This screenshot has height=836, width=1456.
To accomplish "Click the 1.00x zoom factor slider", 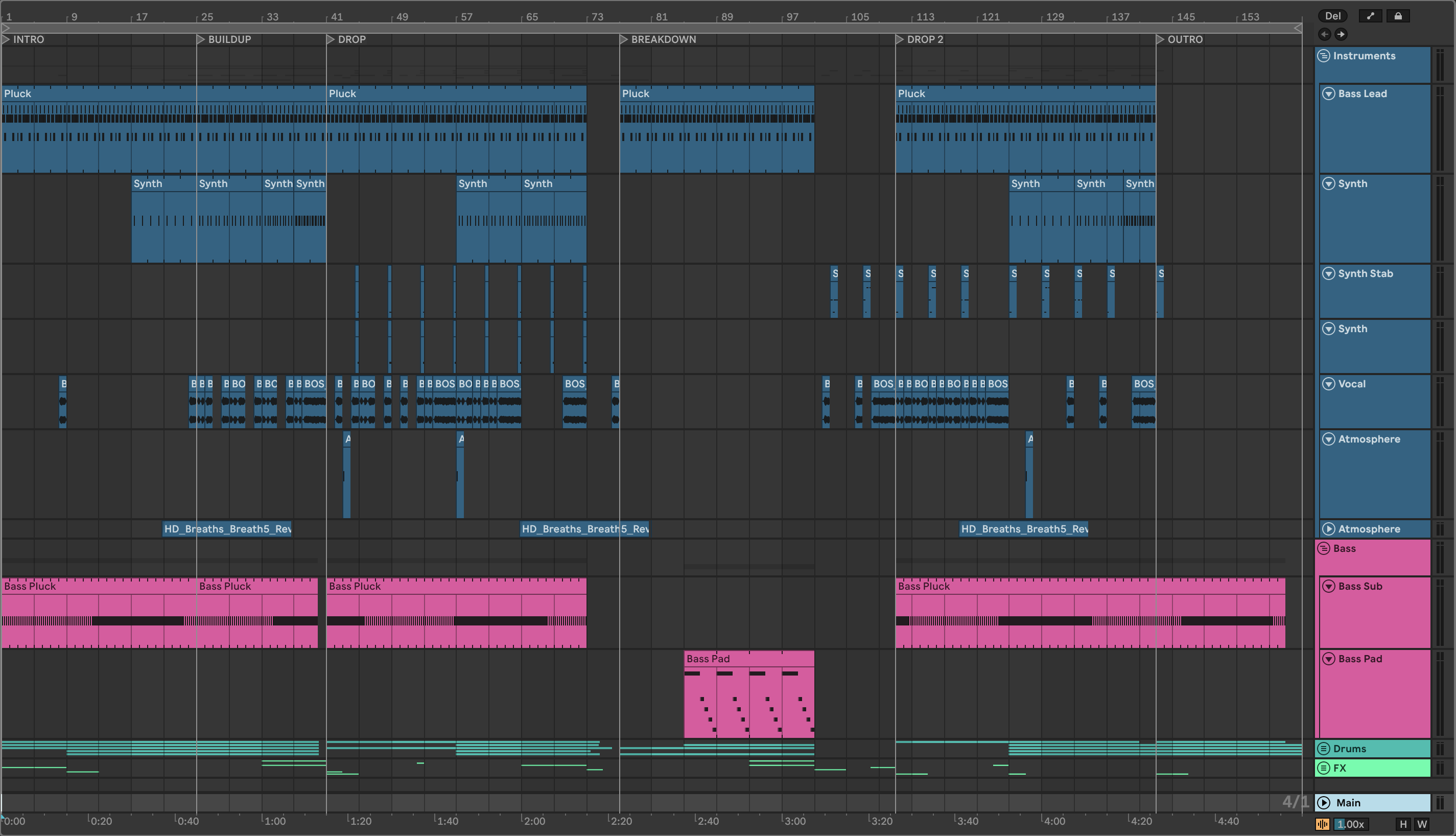I will click(x=1351, y=825).
